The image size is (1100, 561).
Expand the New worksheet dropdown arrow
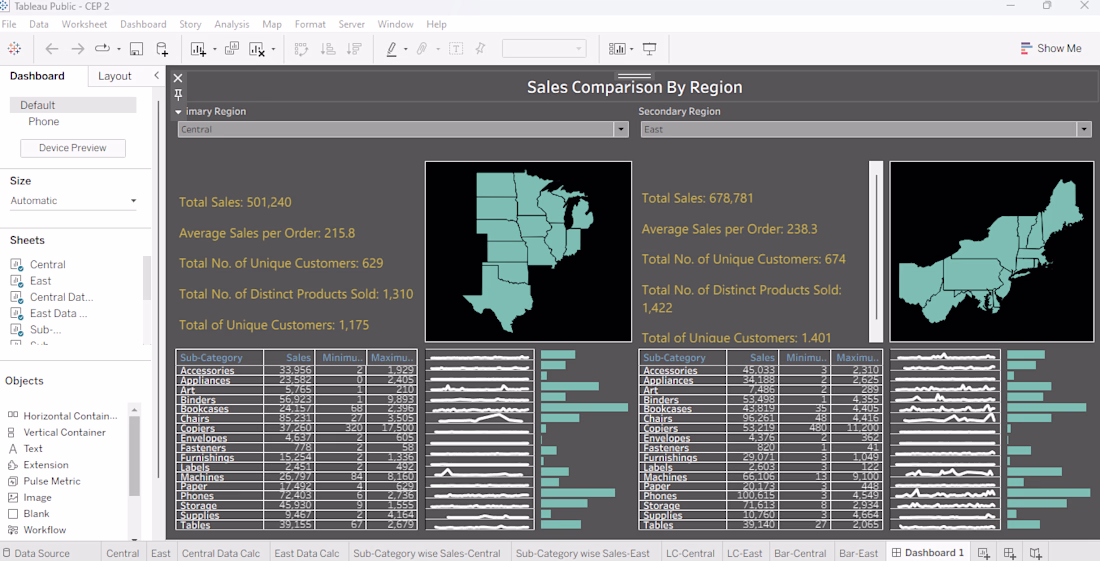coord(215,49)
